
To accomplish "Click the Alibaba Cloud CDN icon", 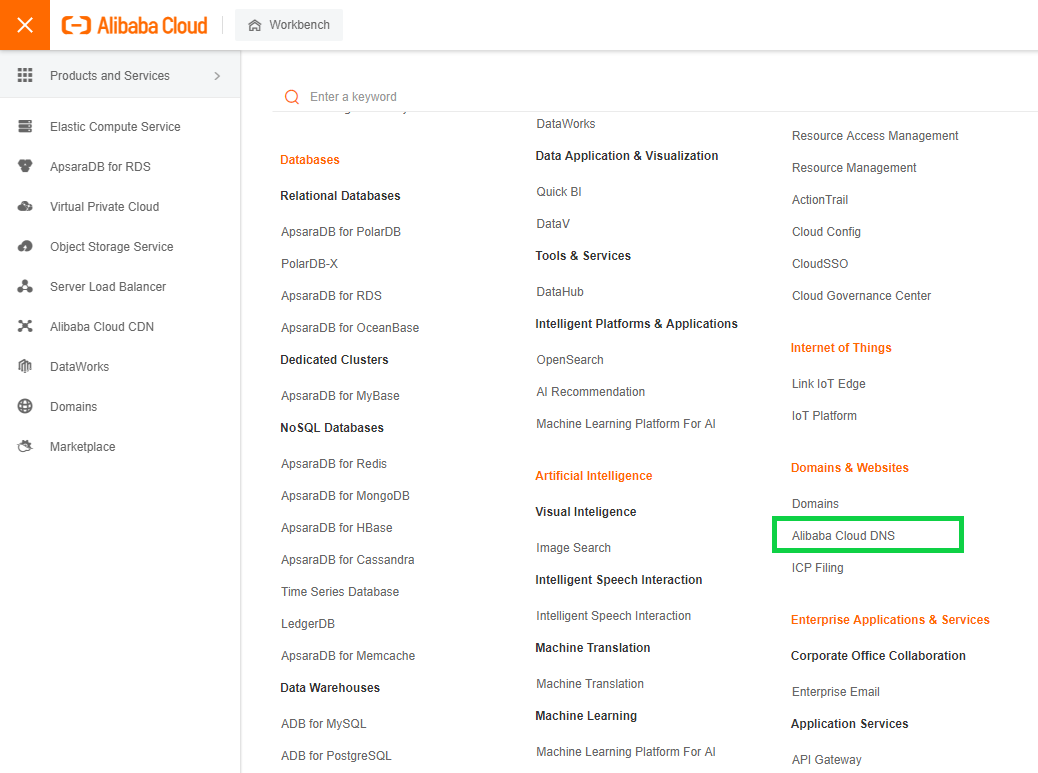I will (26, 327).
